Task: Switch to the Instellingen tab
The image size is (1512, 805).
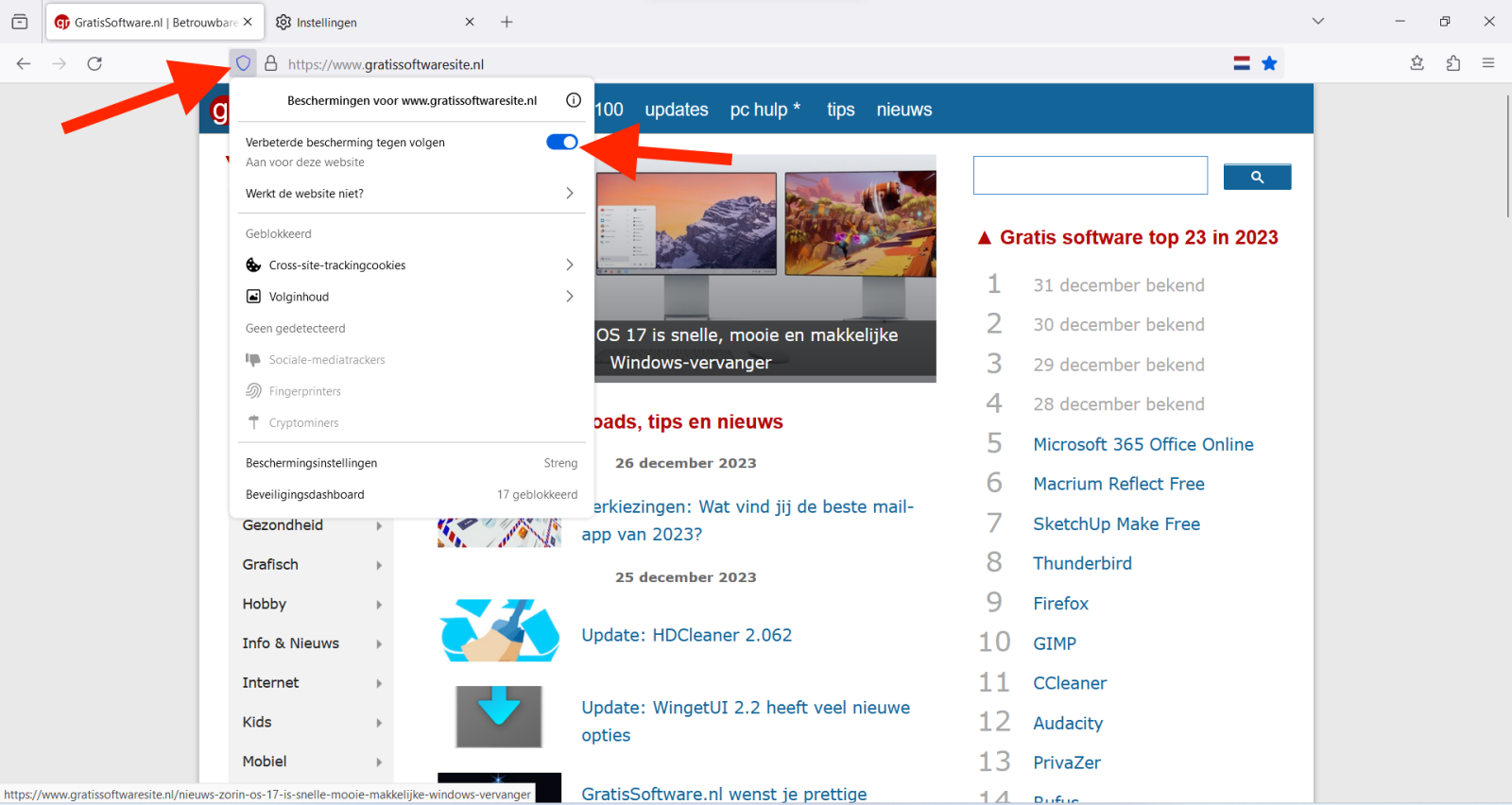Action: tap(369, 22)
